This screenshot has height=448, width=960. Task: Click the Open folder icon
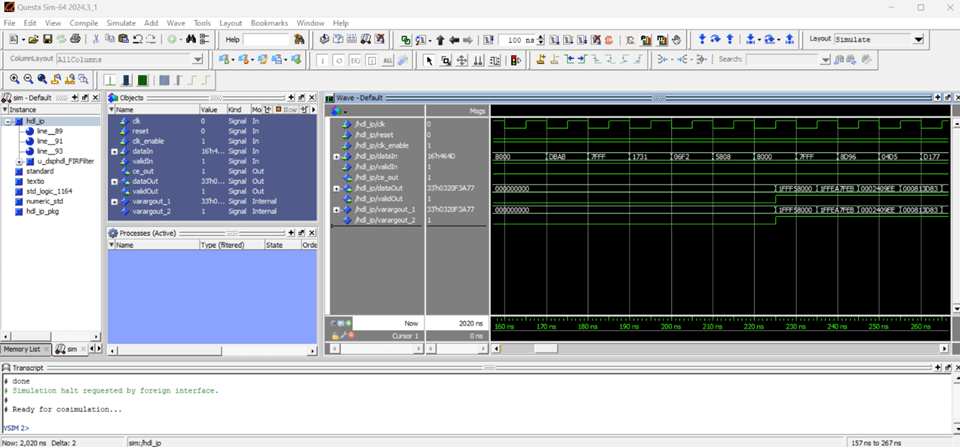coord(33,40)
